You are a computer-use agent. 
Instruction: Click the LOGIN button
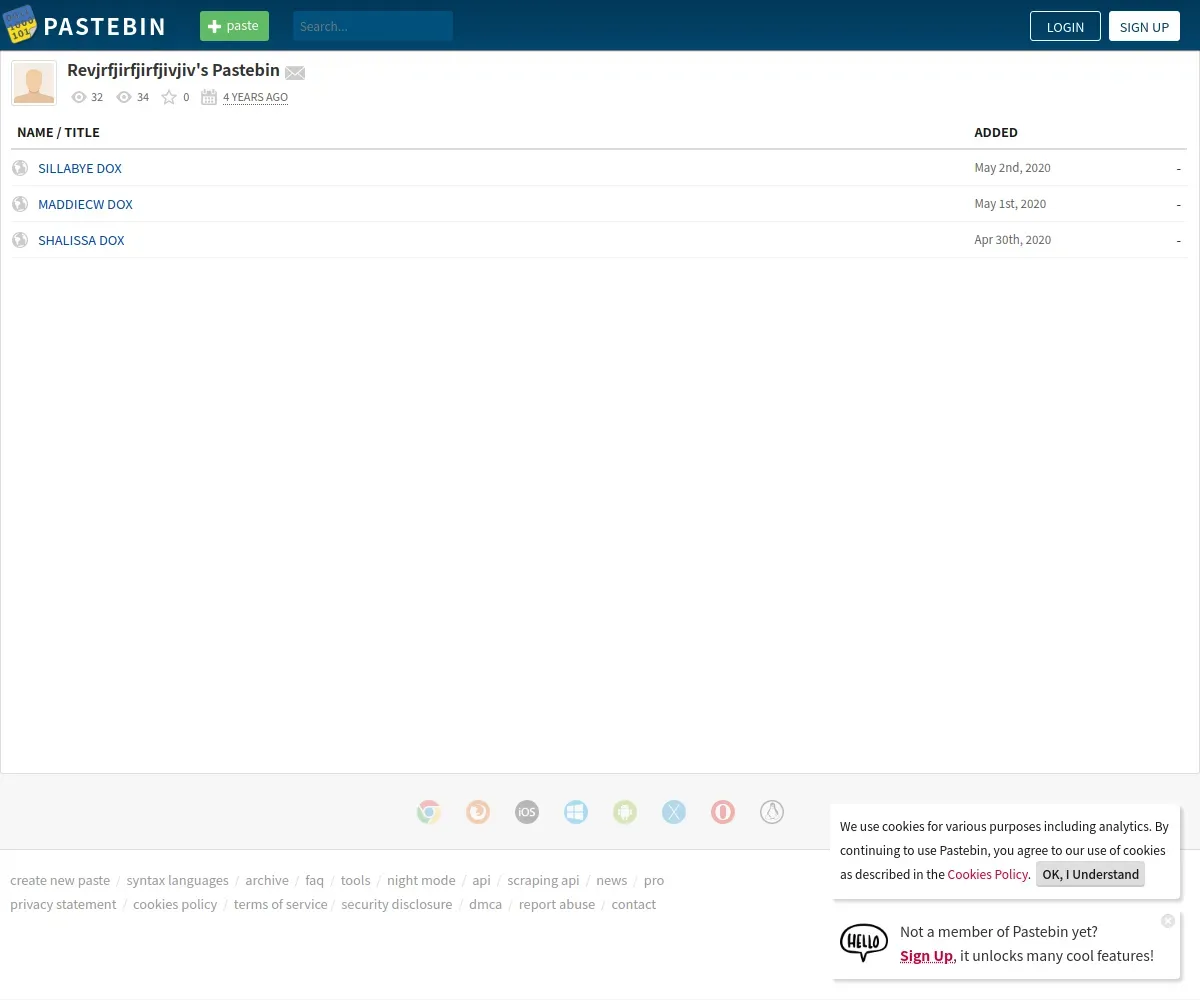[x=1065, y=26]
